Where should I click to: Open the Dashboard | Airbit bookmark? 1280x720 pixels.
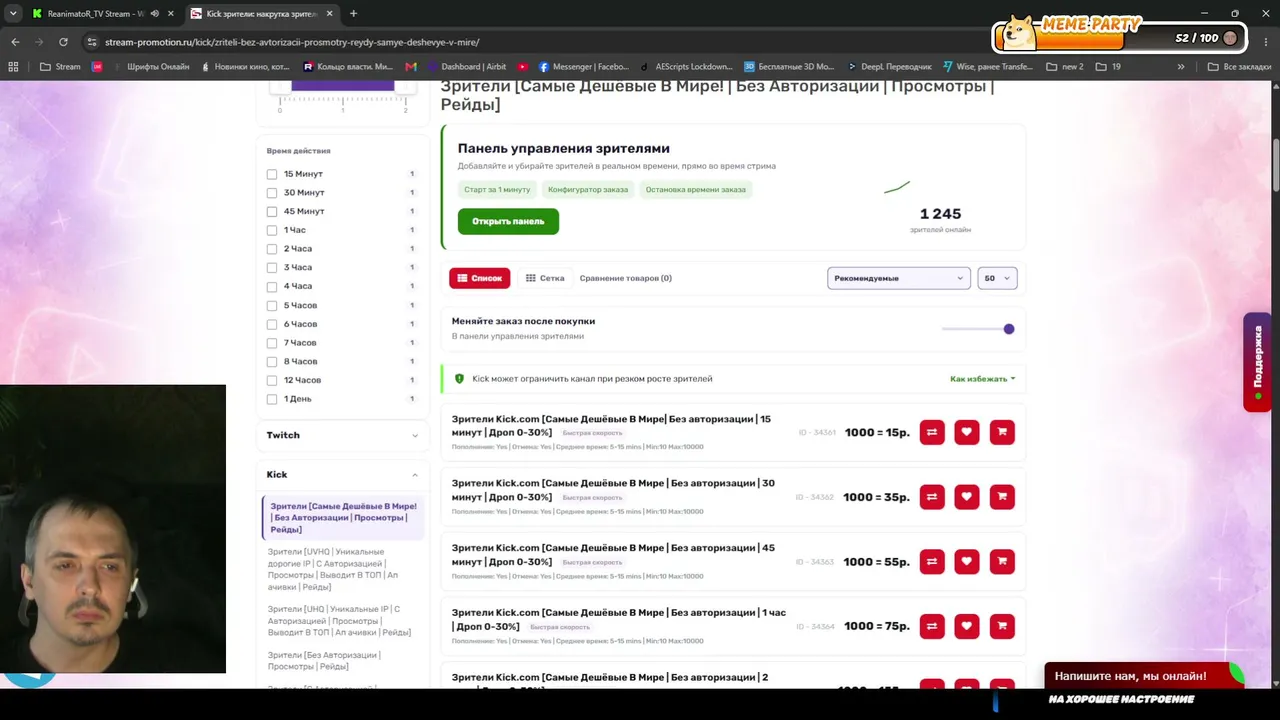tap(466, 67)
